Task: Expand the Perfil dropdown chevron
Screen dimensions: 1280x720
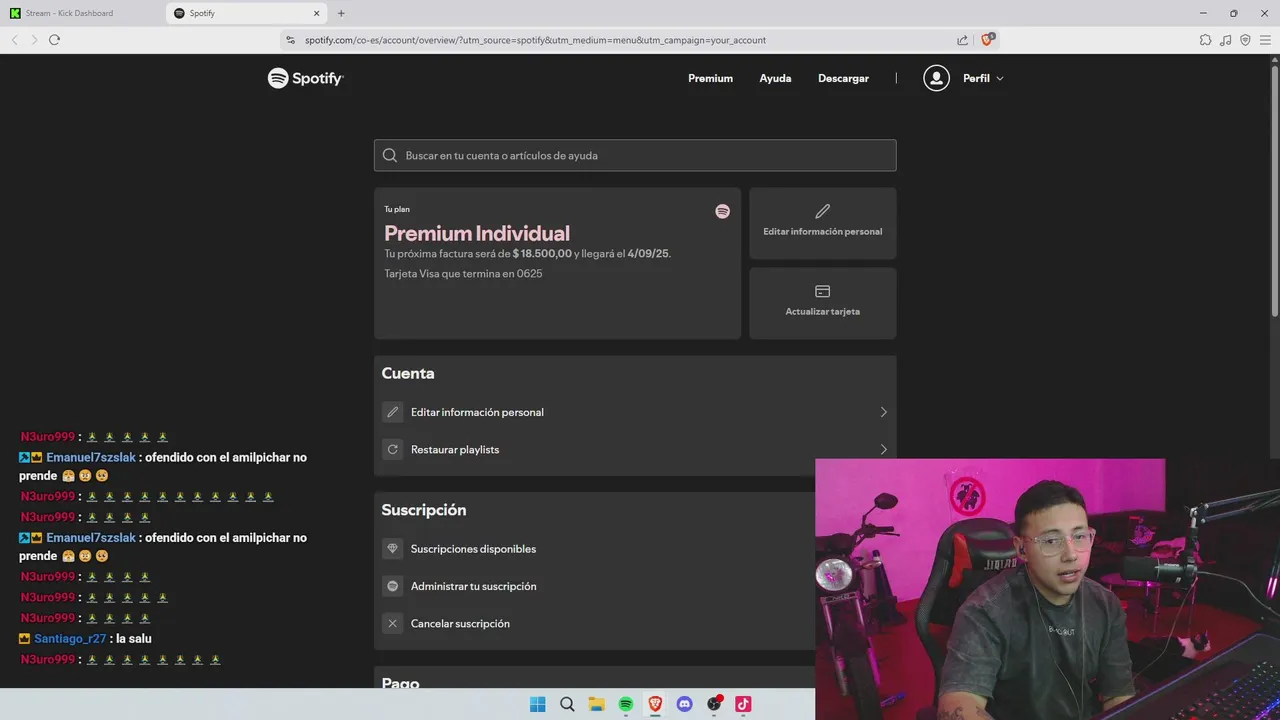Action: tap(999, 78)
